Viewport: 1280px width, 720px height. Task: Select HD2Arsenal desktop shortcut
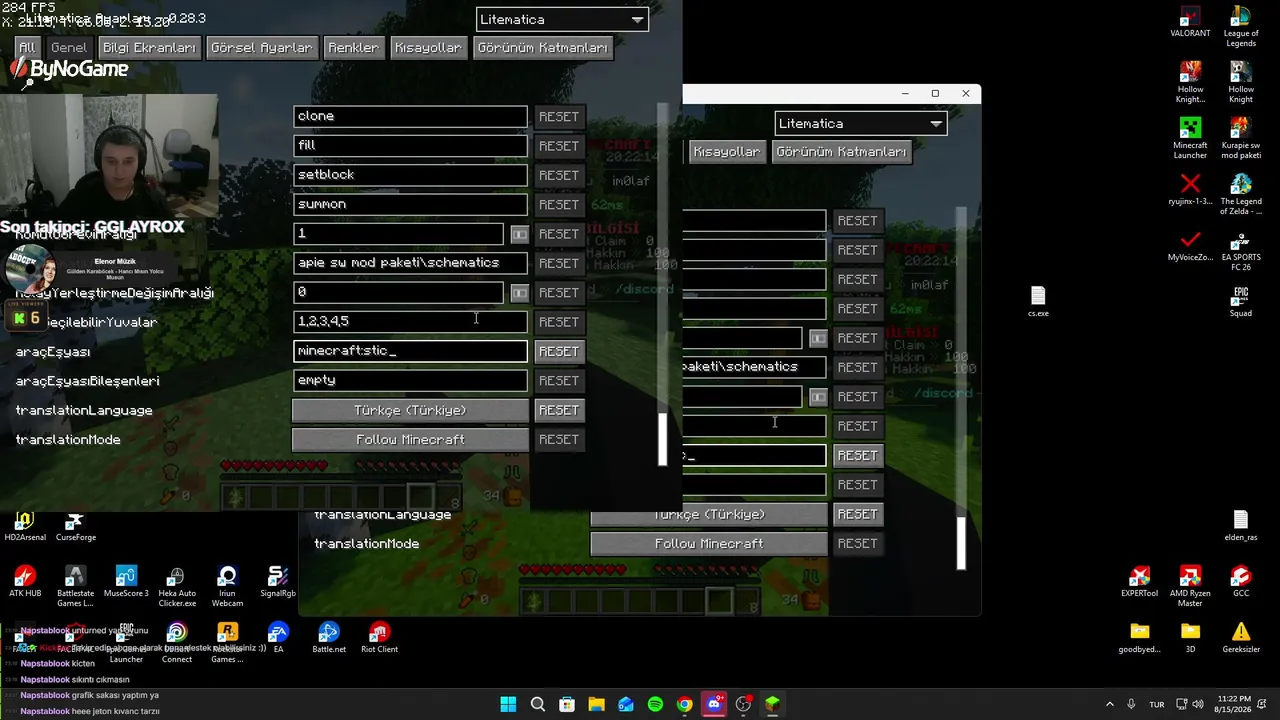(25, 527)
